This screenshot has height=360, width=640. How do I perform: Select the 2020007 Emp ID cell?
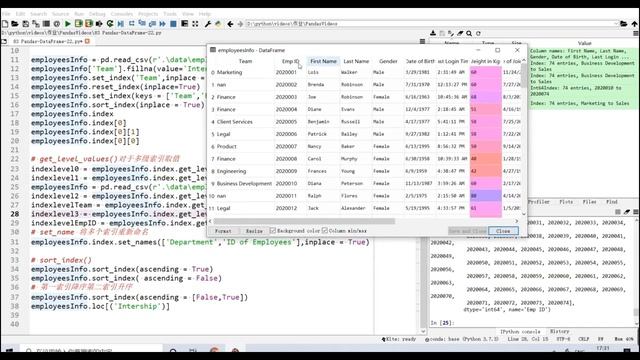coord(290,147)
